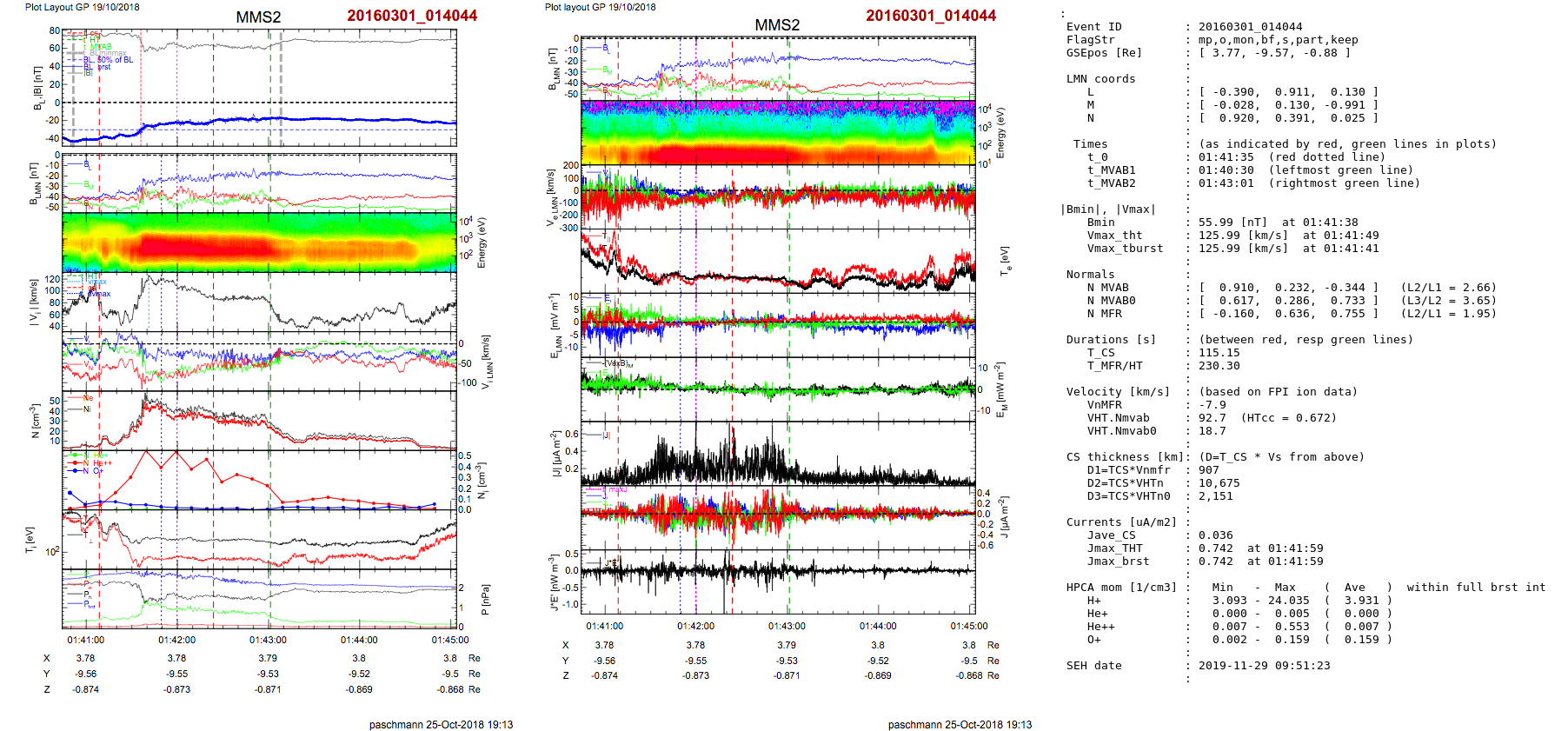The width and height of the screenshot is (1568, 731).
Task: Select GSE position value '[ 3.77, -9.57, -0.88 ]'
Action: (1274, 53)
